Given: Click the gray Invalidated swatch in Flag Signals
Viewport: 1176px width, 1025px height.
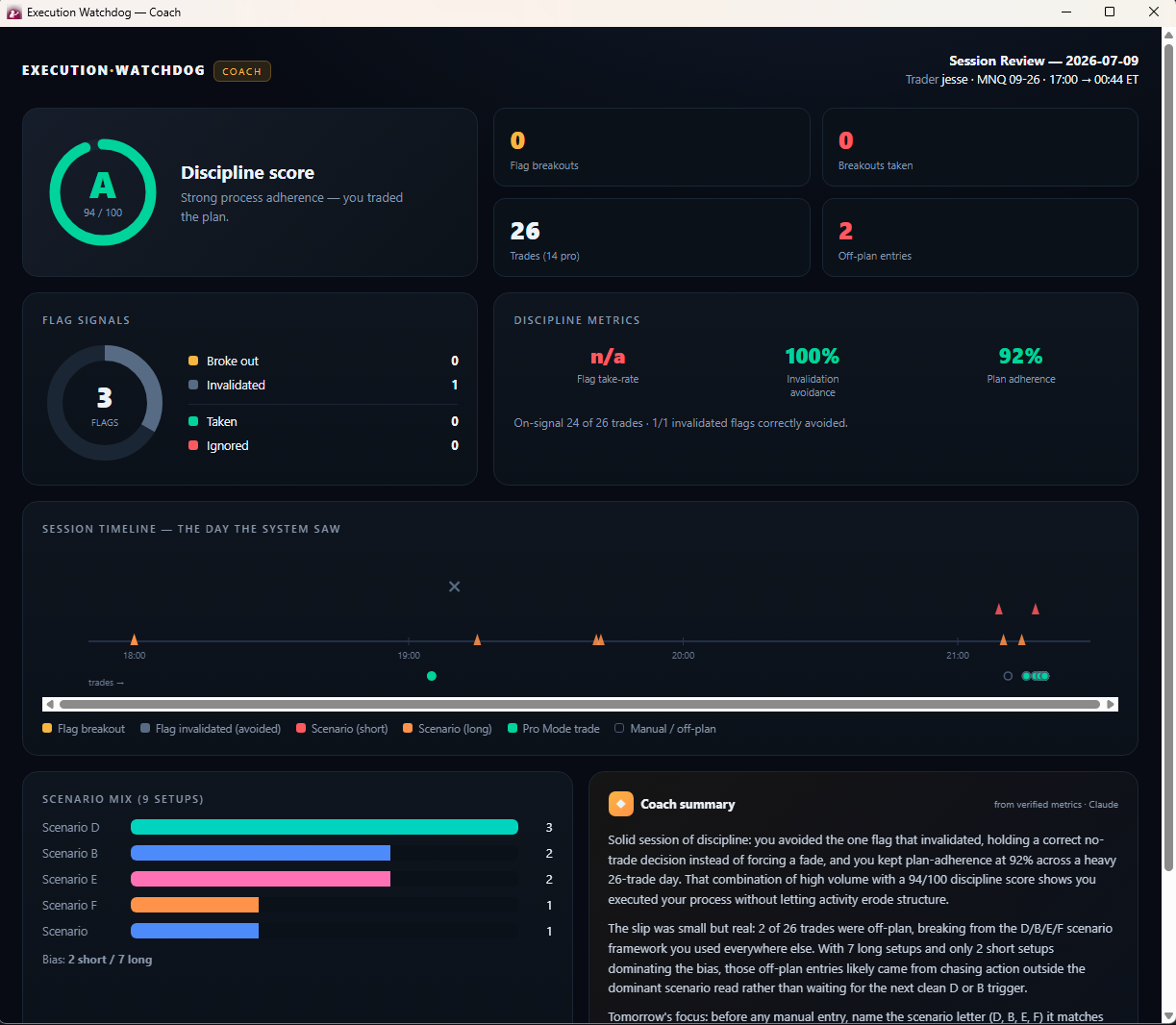Looking at the screenshot, I should coord(193,385).
